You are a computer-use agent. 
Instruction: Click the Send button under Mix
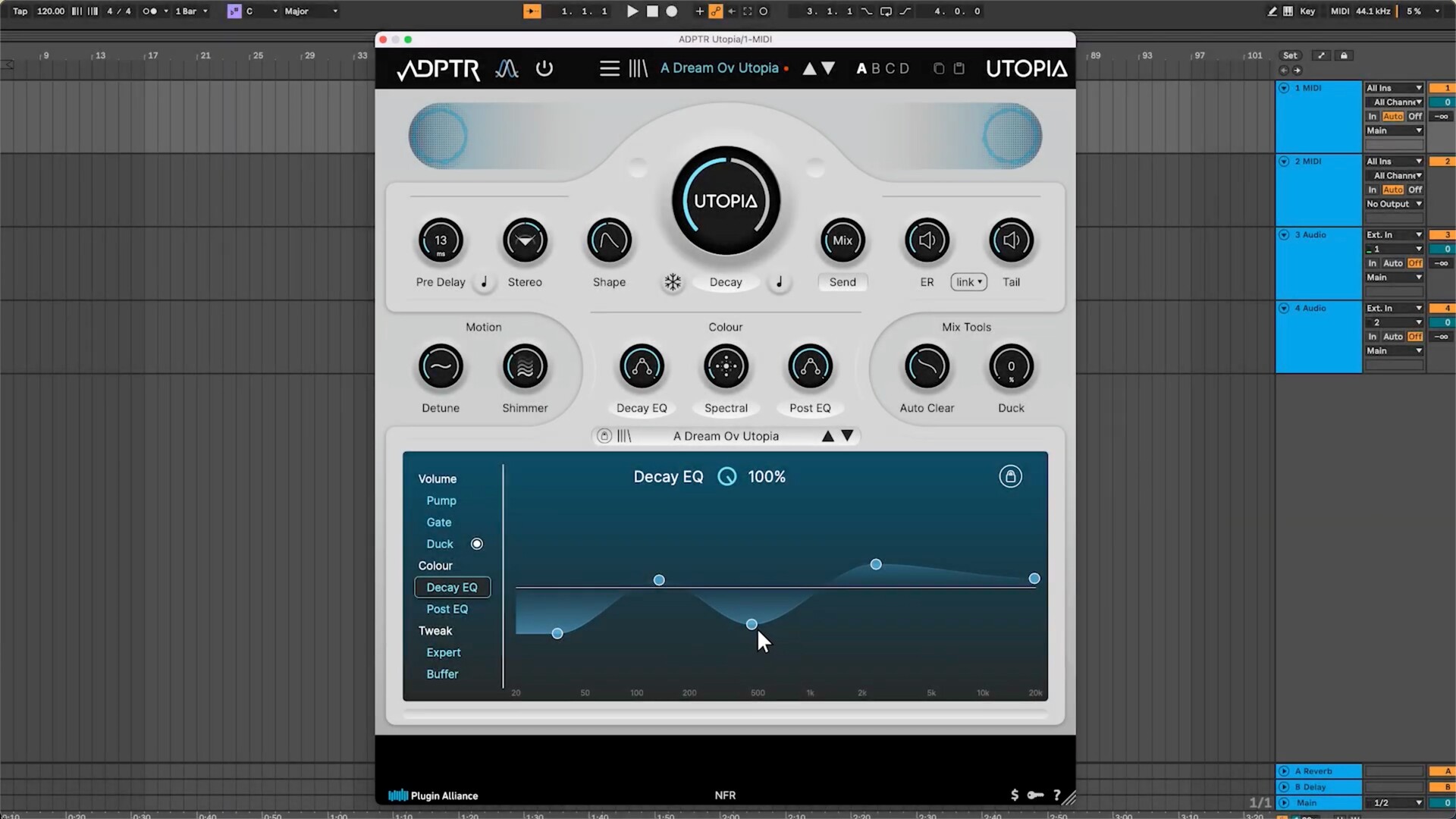(843, 282)
